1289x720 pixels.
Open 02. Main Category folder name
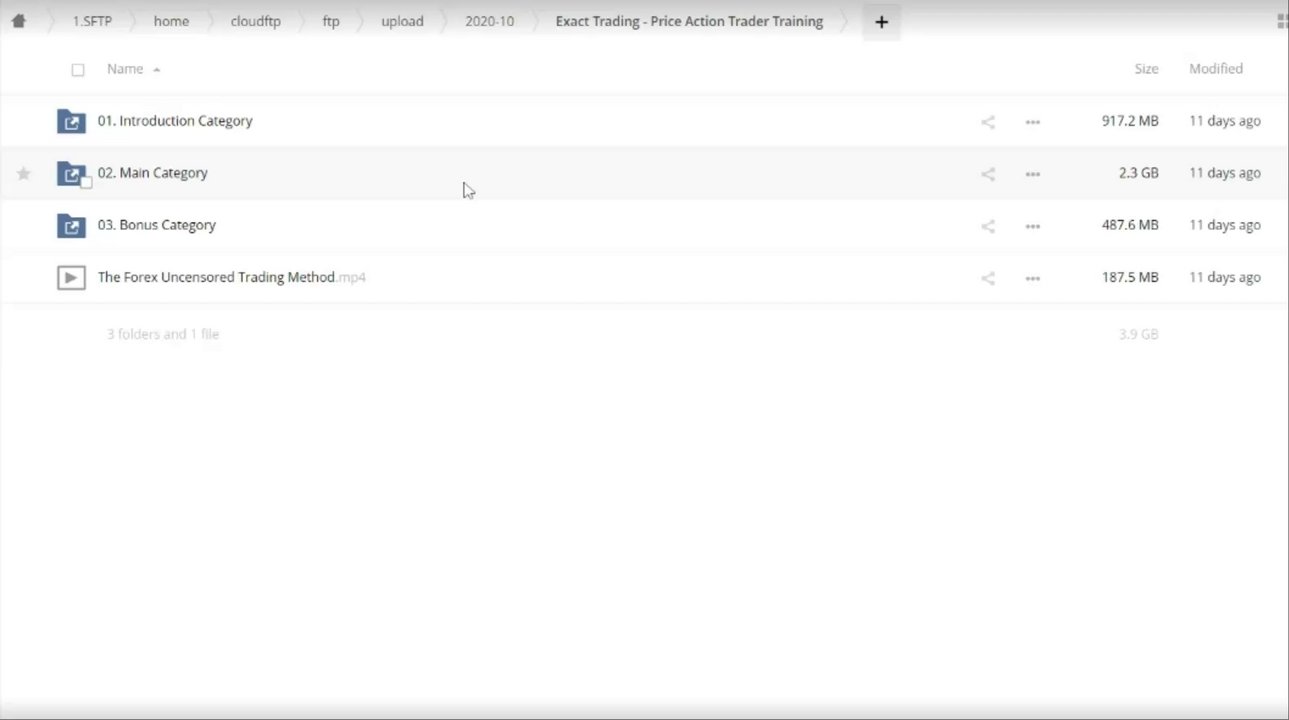coord(153,173)
